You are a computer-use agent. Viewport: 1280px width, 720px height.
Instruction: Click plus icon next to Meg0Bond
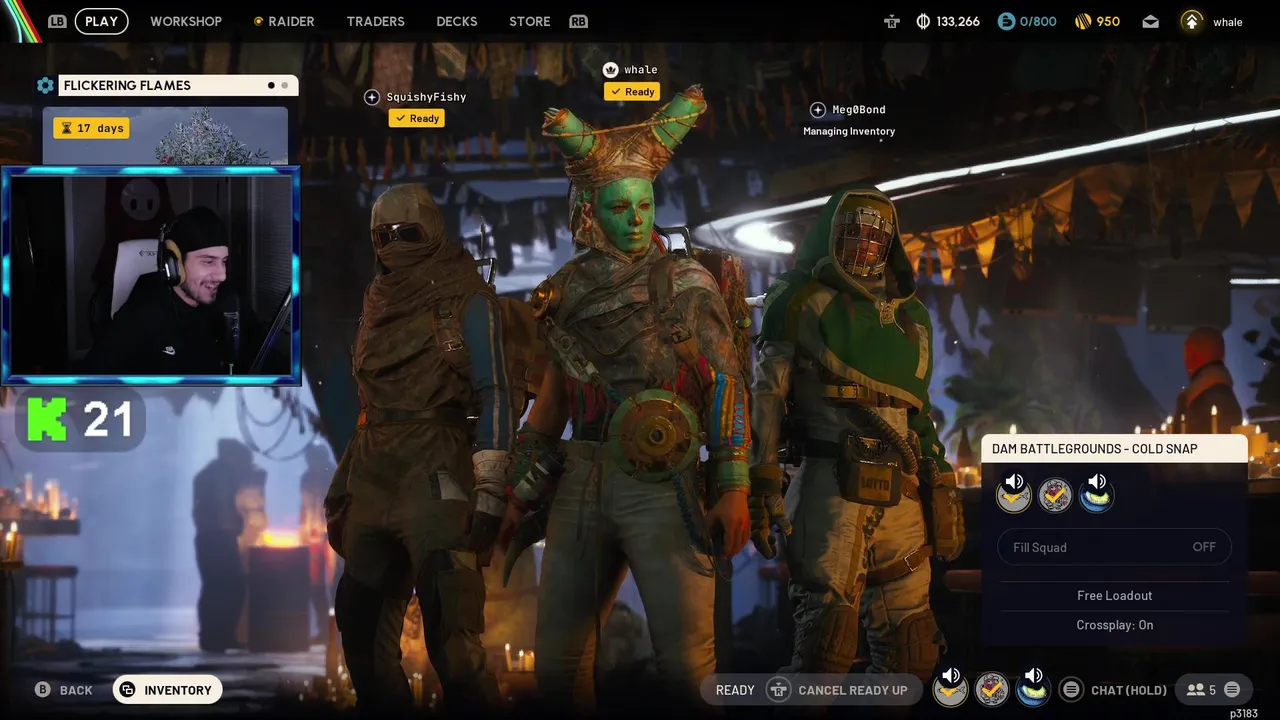pos(818,110)
